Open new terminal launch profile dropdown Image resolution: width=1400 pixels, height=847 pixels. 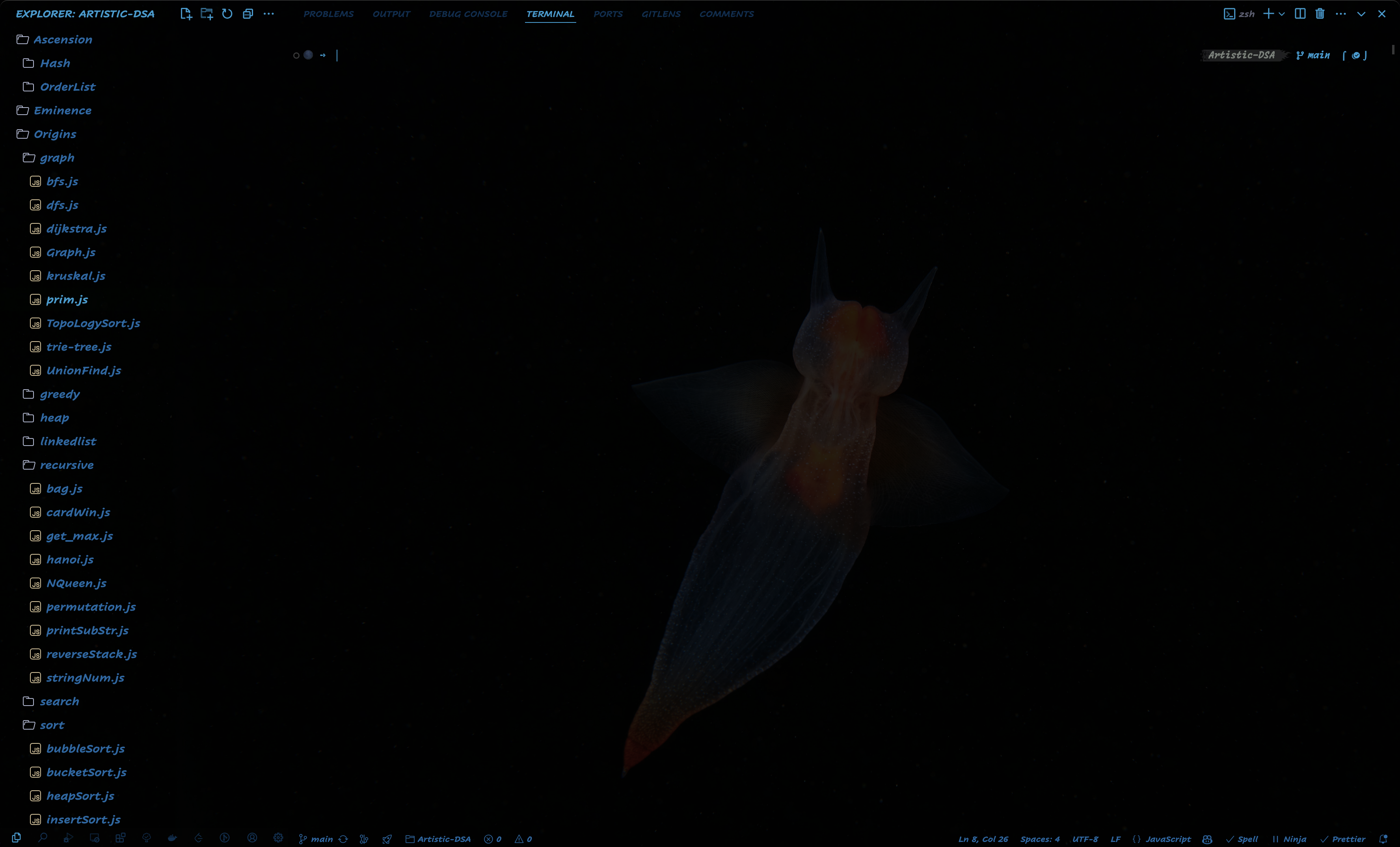click(x=1282, y=14)
